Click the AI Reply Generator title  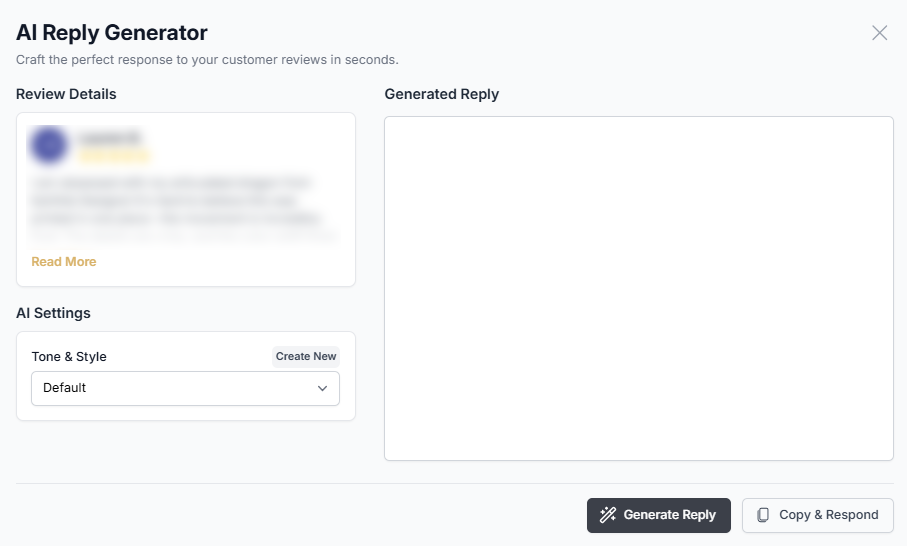coord(112,32)
